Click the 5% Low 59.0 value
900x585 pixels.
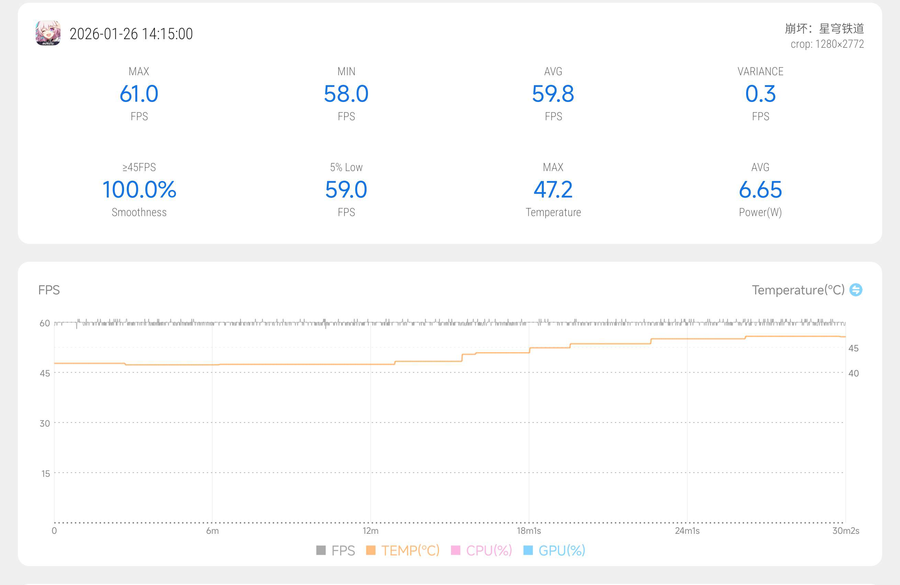(x=346, y=190)
